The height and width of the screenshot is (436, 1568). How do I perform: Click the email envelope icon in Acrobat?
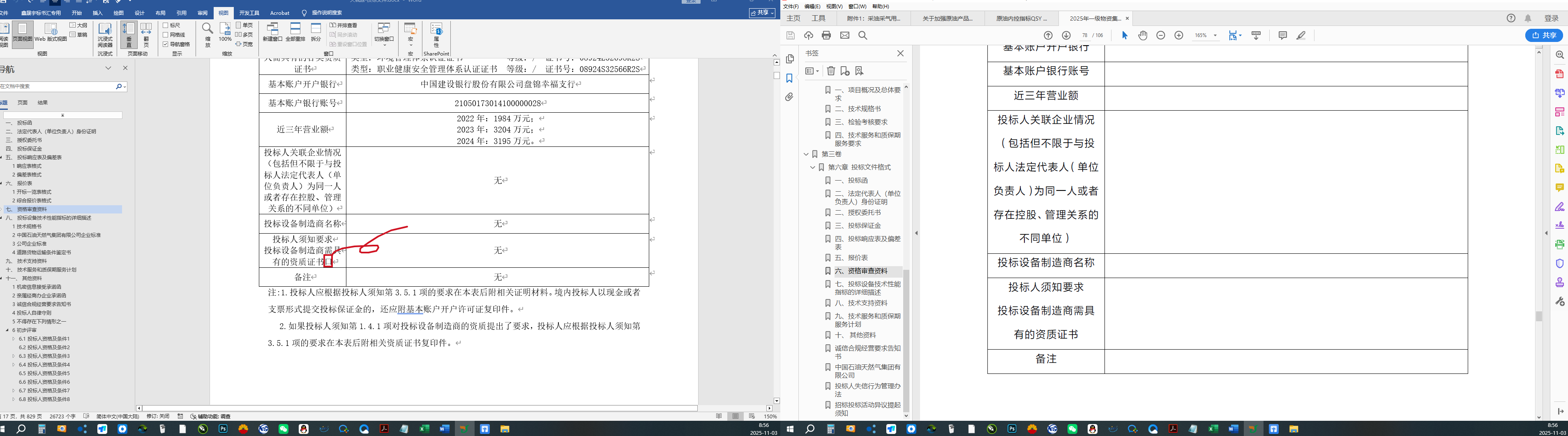pyautogui.click(x=844, y=35)
